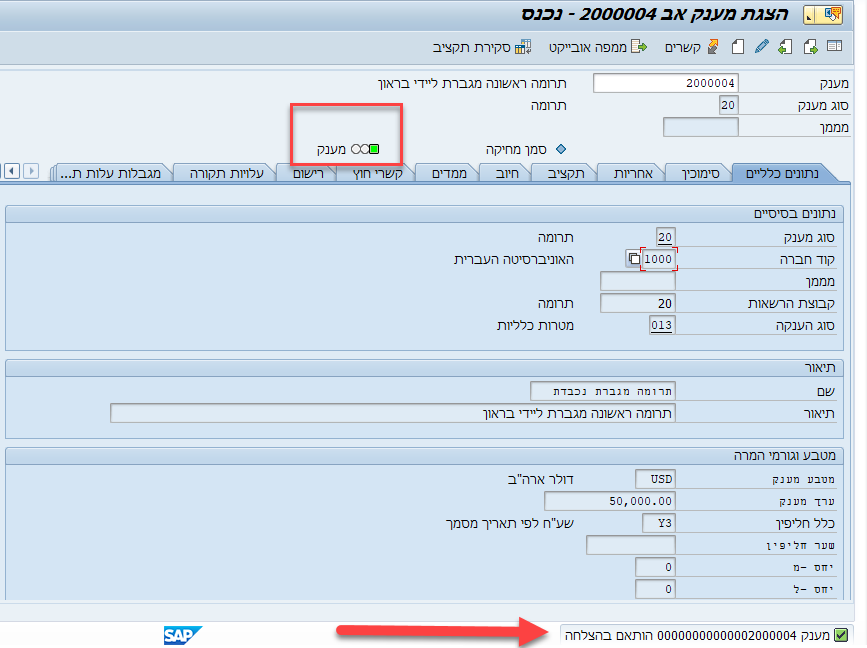This screenshot has width=867, height=648.
Task: Select the קשרי חוץ tab
Action: [x=378, y=174]
